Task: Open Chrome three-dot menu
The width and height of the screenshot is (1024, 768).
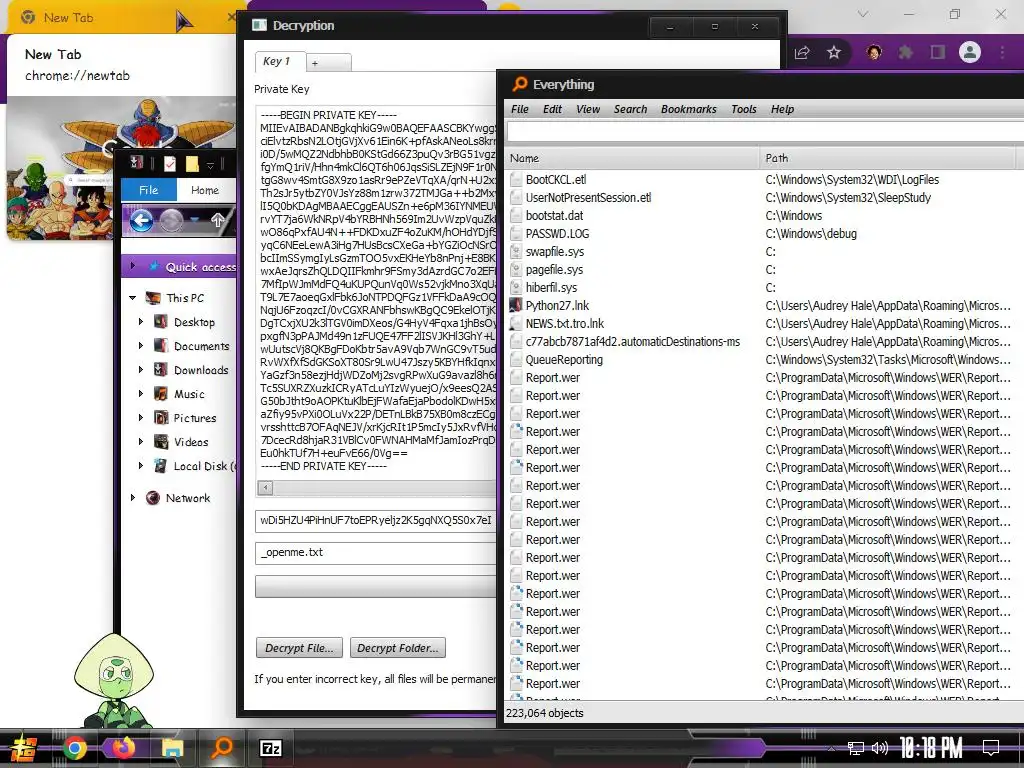Action: point(1002,52)
